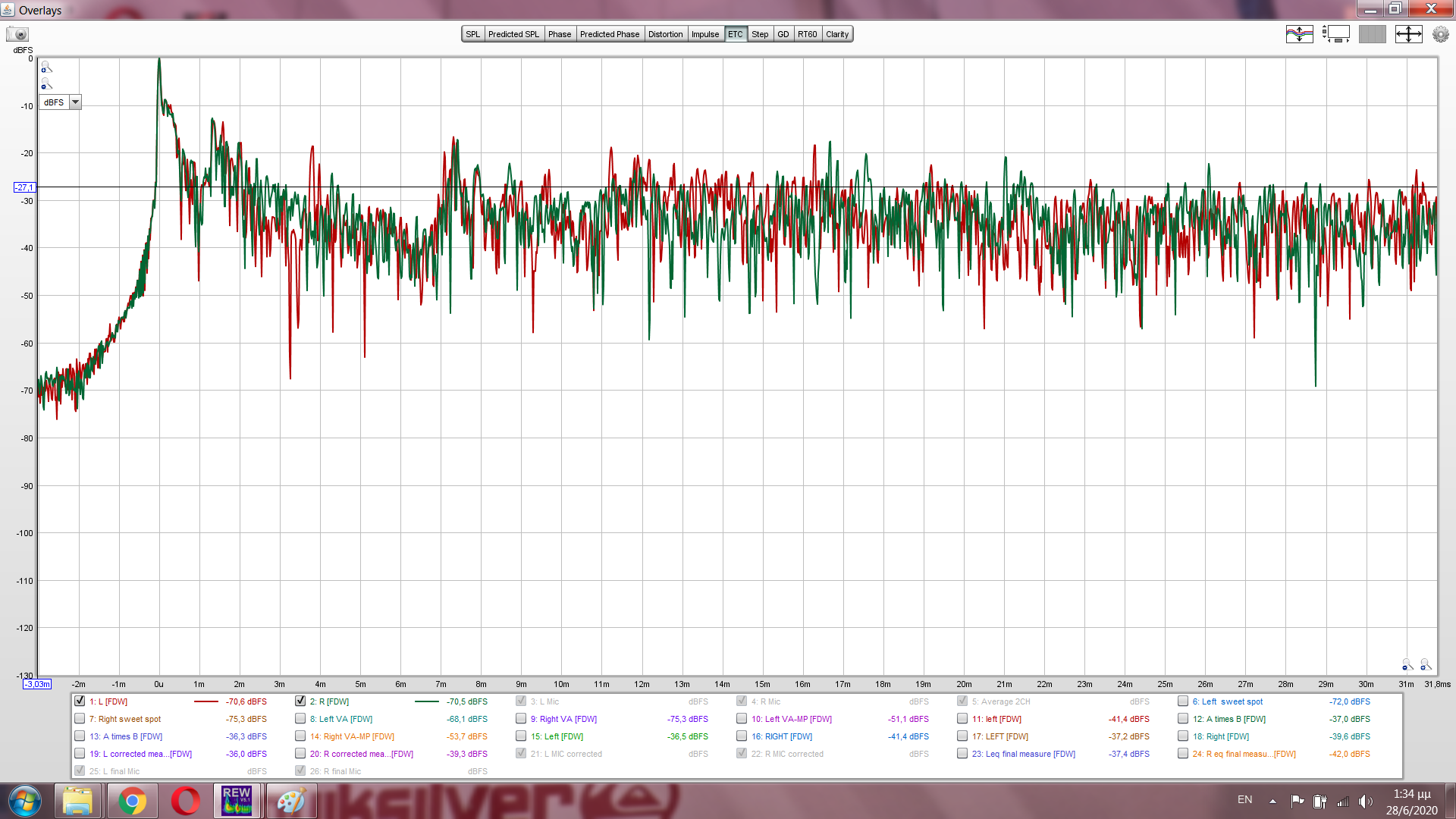Screen dimensions: 1456x819
Task: Open REW from the Windows taskbar
Action: (x=237, y=801)
